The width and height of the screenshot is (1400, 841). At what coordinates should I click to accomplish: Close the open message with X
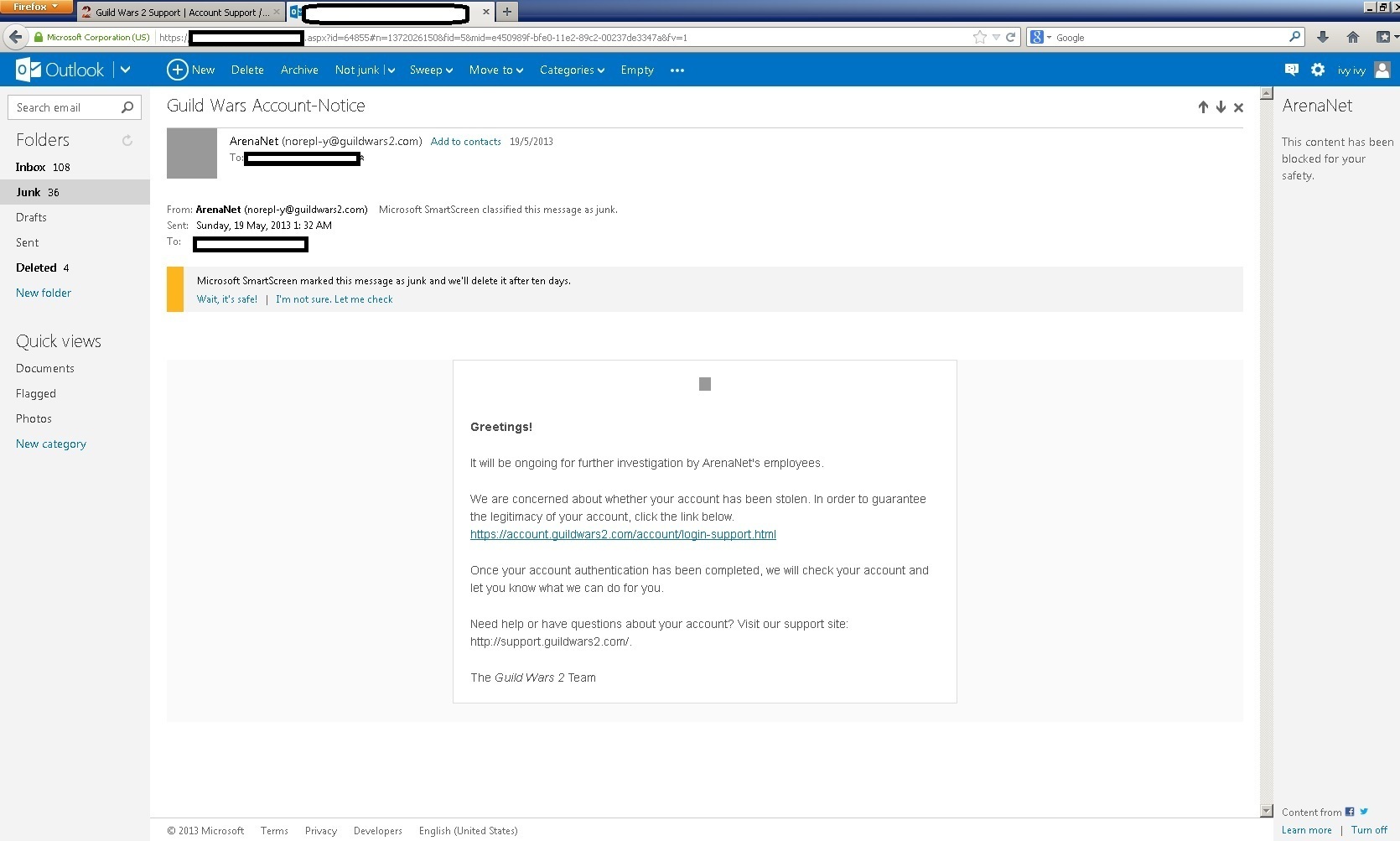[1238, 107]
